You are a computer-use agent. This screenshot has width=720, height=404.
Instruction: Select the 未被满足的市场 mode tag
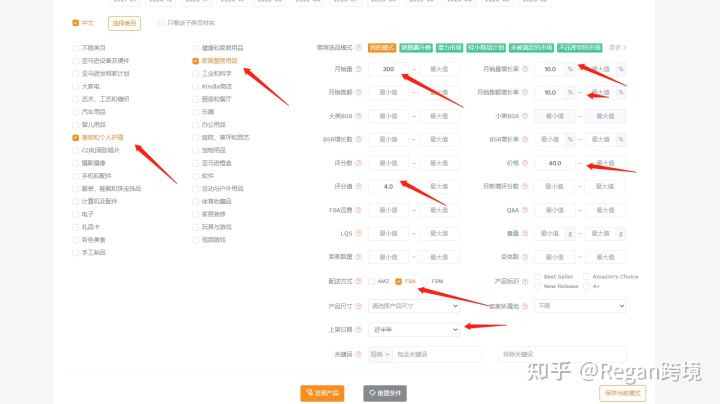tap(531, 47)
